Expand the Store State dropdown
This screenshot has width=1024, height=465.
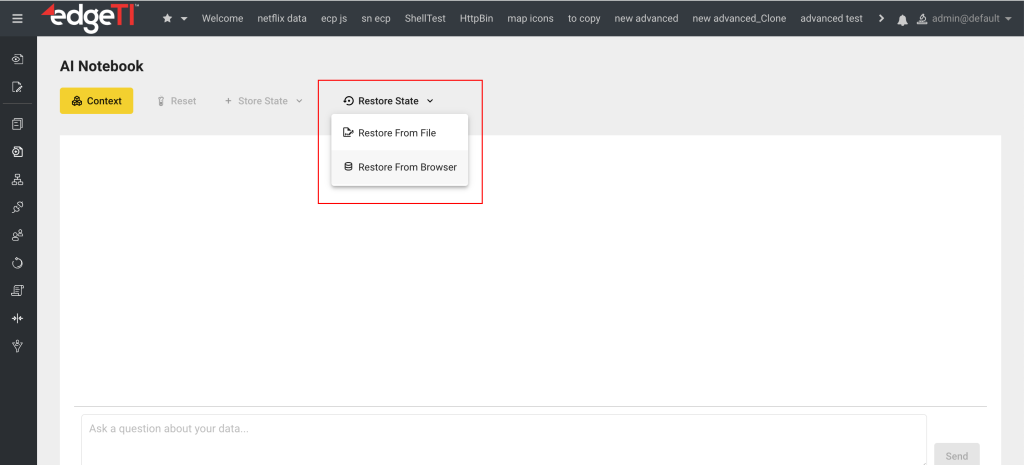coord(263,101)
